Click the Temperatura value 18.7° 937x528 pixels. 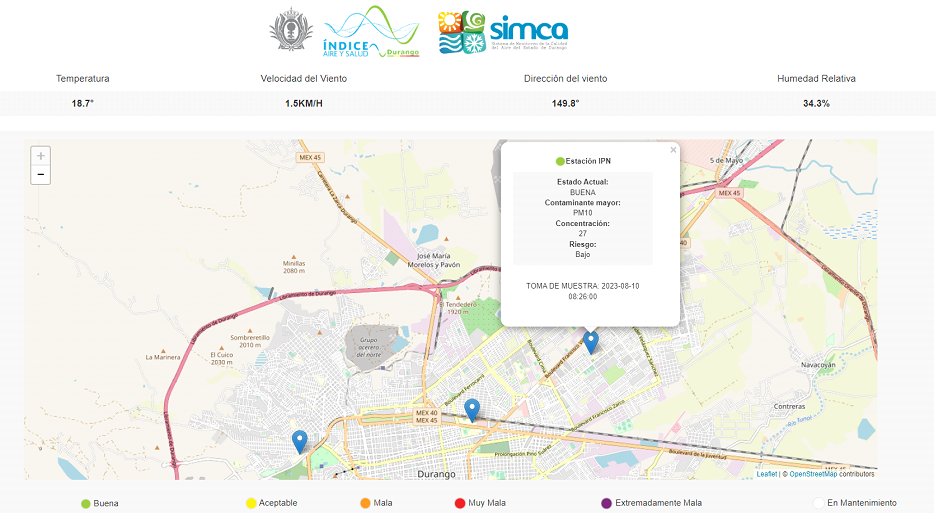82,103
